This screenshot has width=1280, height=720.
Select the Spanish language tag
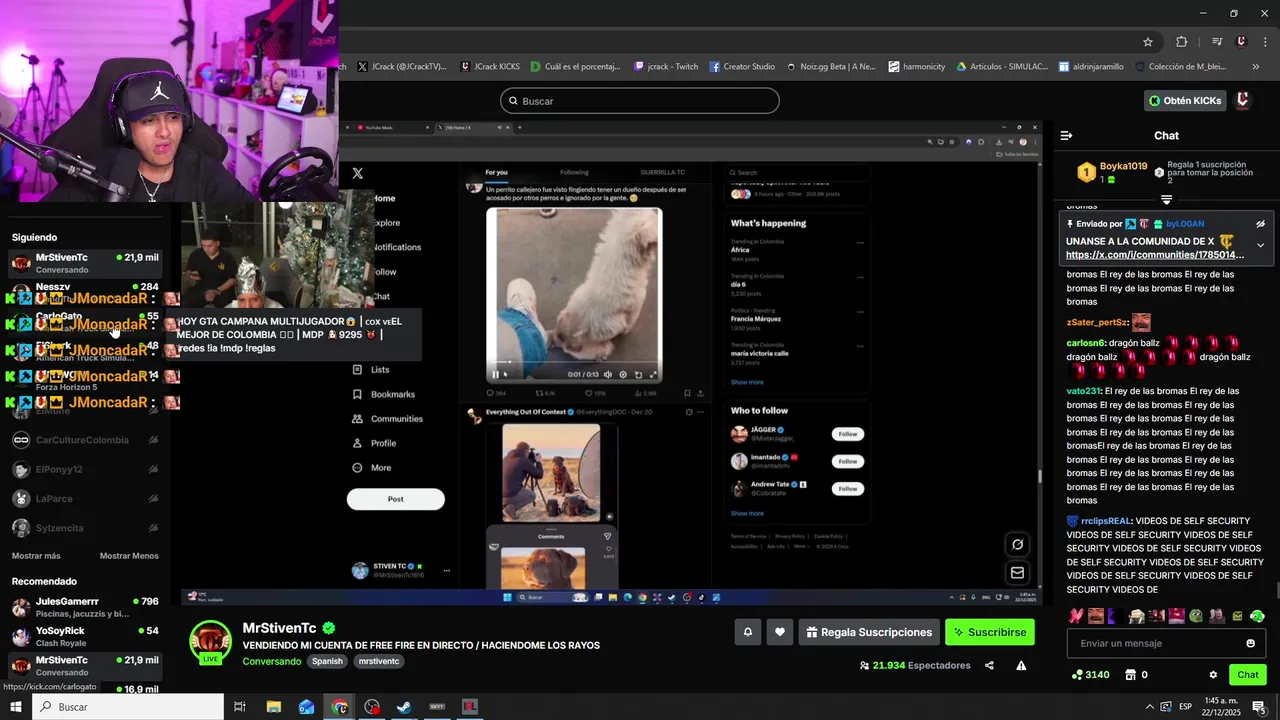[x=326, y=662]
